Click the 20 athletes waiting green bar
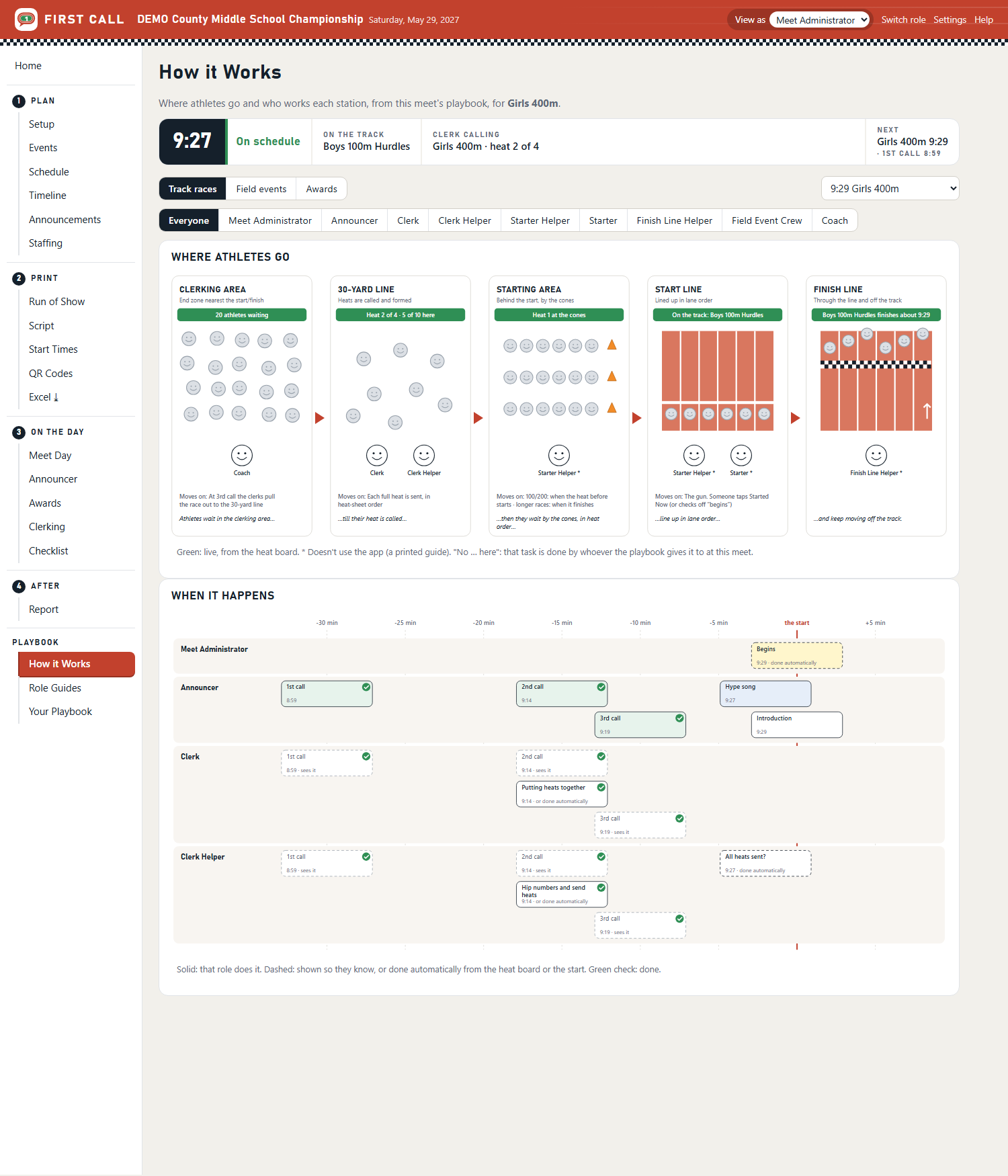 pos(242,315)
